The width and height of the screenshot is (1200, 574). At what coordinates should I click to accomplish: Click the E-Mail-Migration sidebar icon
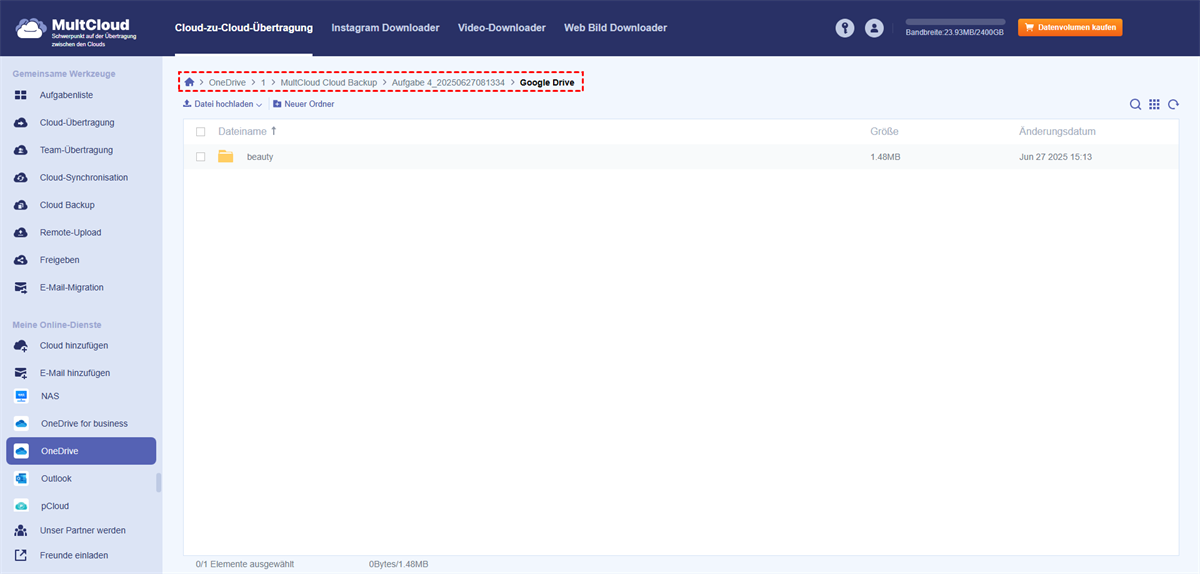tap(20, 288)
